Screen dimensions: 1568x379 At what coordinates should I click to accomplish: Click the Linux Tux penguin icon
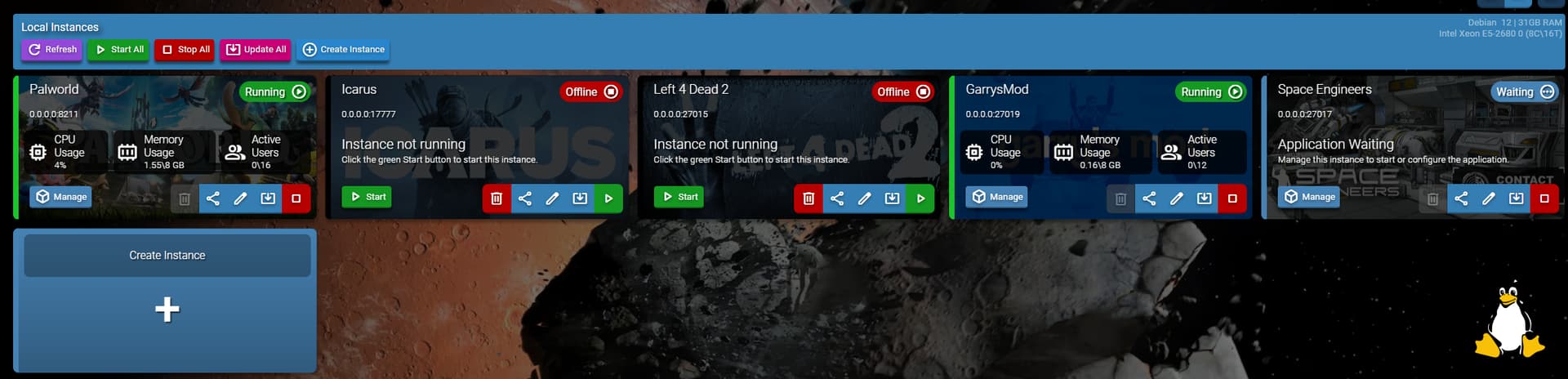(x=1509, y=321)
